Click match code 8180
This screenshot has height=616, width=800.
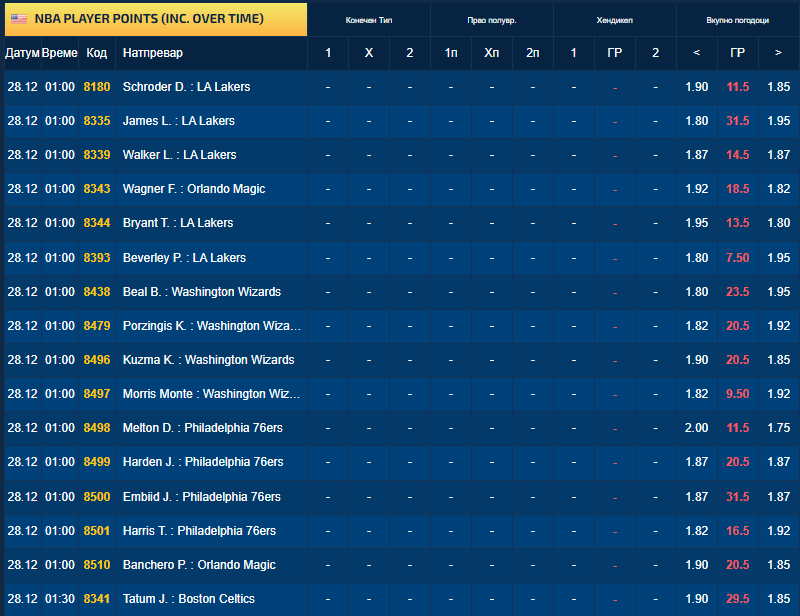97,87
